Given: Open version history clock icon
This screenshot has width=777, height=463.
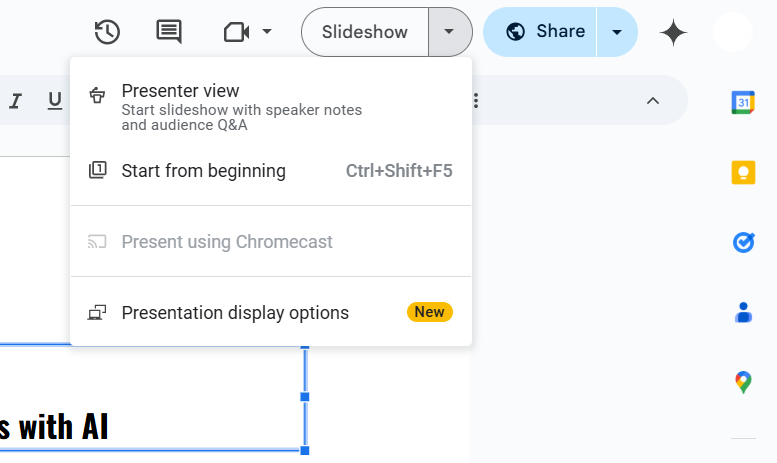Looking at the screenshot, I should (x=107, y=32).
